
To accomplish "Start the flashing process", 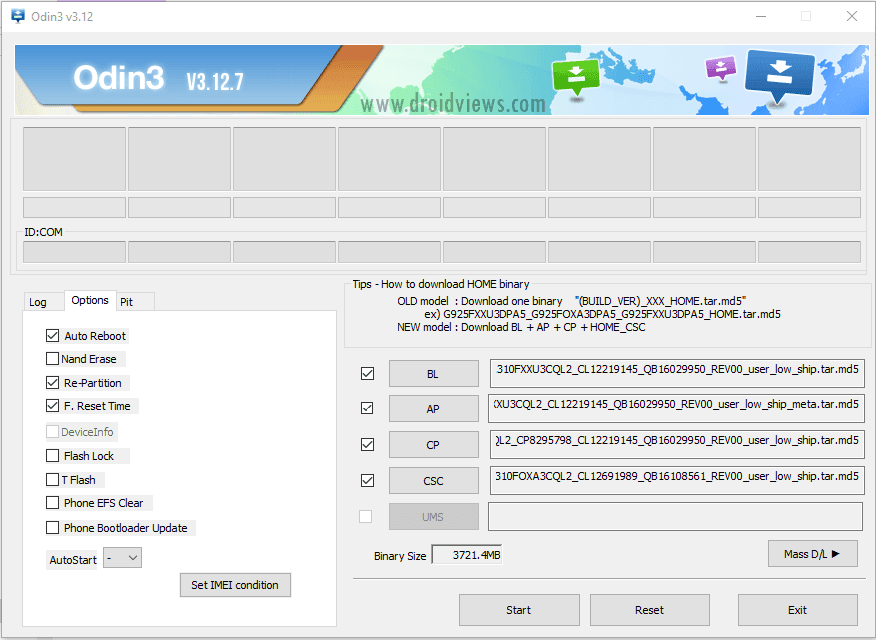I will click(x=519, y=610).
